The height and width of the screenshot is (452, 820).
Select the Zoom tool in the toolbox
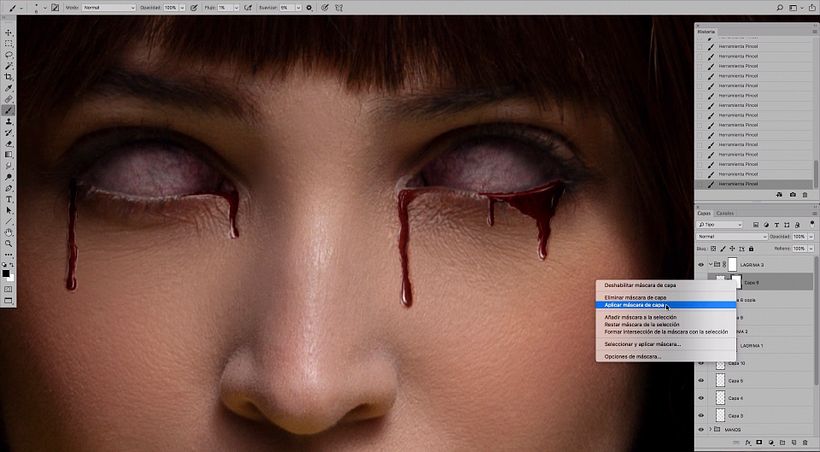pos(8,243)
